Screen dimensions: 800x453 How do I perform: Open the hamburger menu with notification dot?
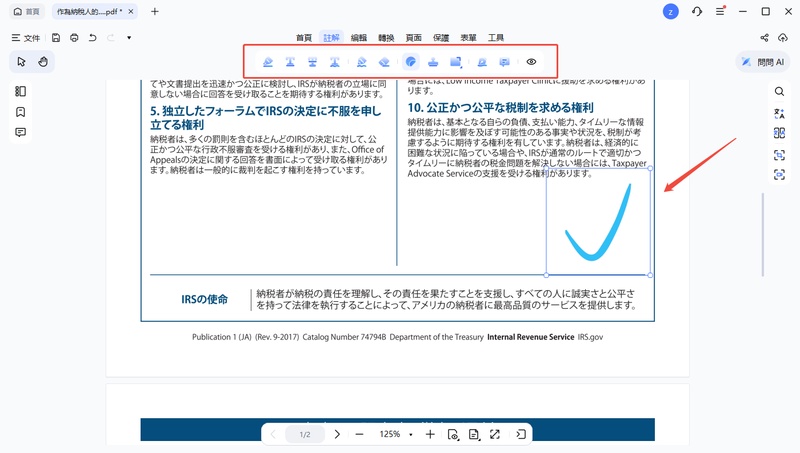720,11
